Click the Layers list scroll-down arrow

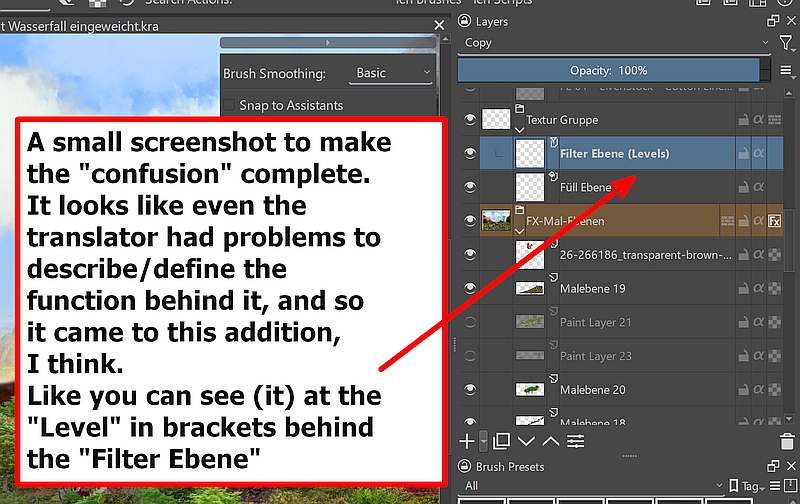789,419
